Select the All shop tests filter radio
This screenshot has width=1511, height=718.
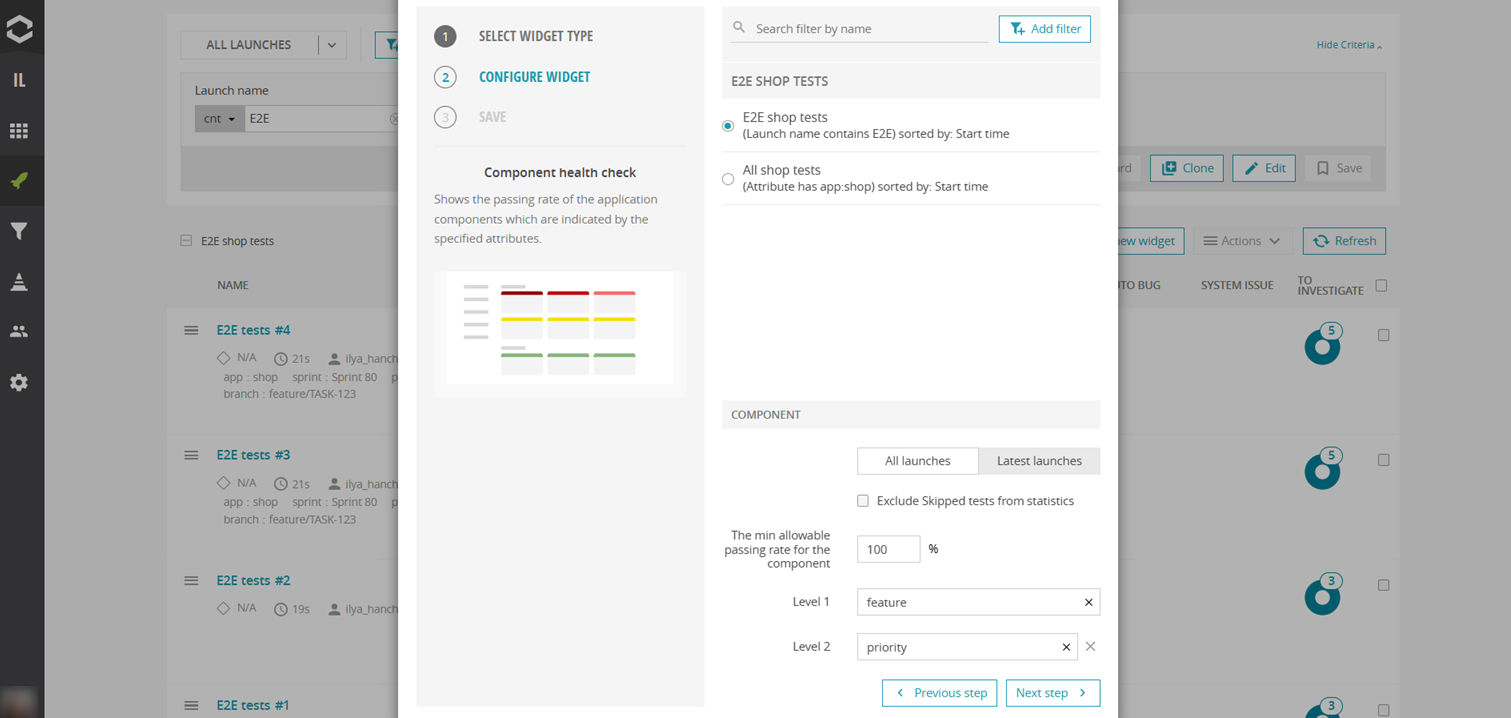click(728, 179)
